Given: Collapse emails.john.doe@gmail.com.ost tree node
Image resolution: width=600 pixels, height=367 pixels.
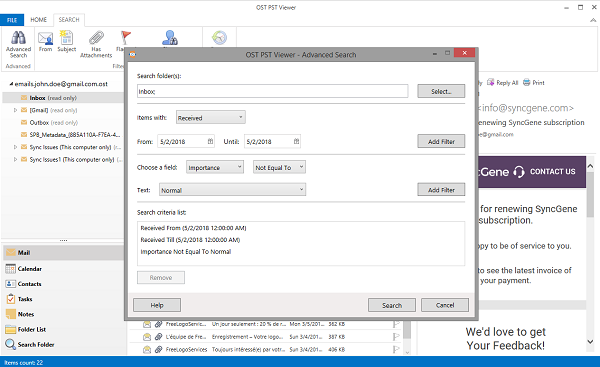Looking at the screenshot, I should tap(11, 84).
